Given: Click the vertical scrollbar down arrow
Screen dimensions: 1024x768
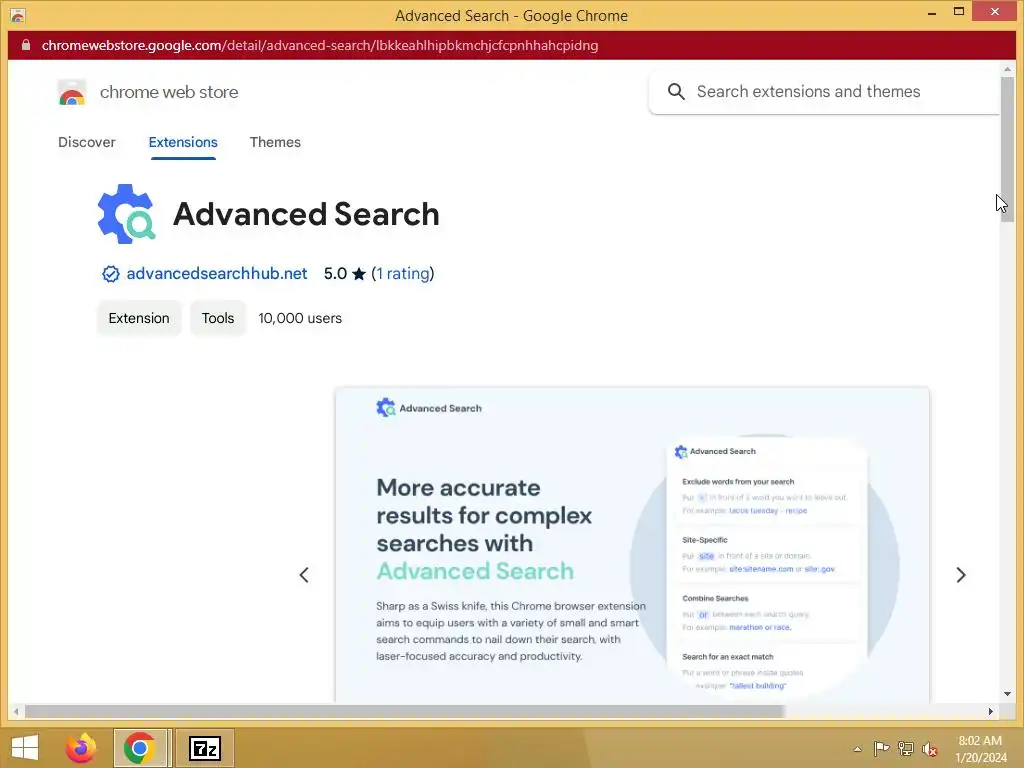Looking at the screenshot, I should (1008, 694).
